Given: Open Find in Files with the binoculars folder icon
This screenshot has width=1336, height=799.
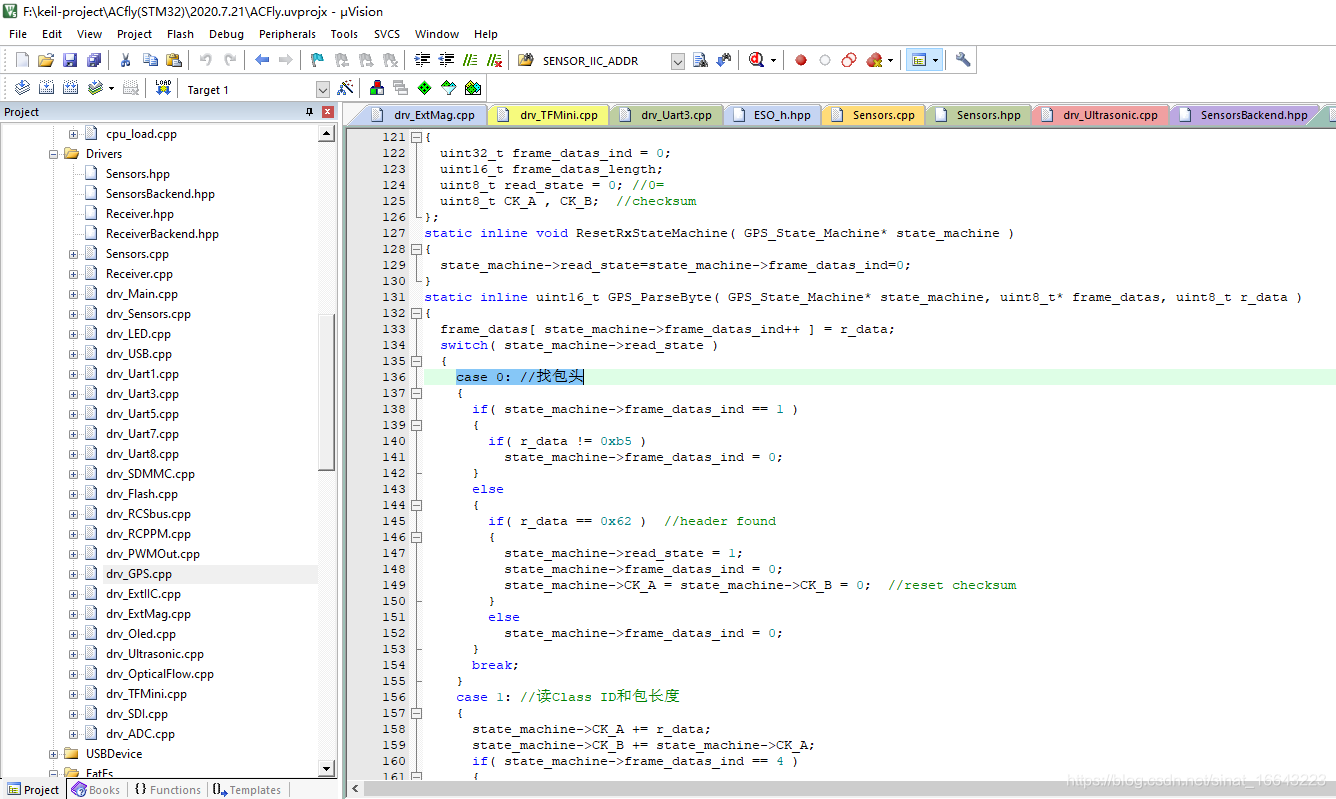Looking at the screenshot, I should (x=526, y=60).
